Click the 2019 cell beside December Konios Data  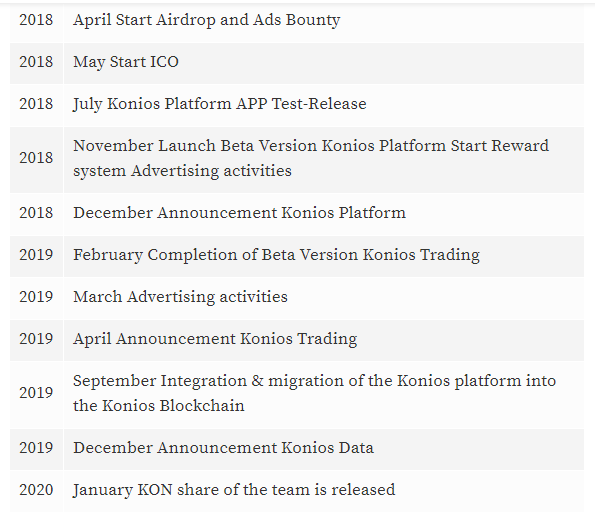click(36, 448)
